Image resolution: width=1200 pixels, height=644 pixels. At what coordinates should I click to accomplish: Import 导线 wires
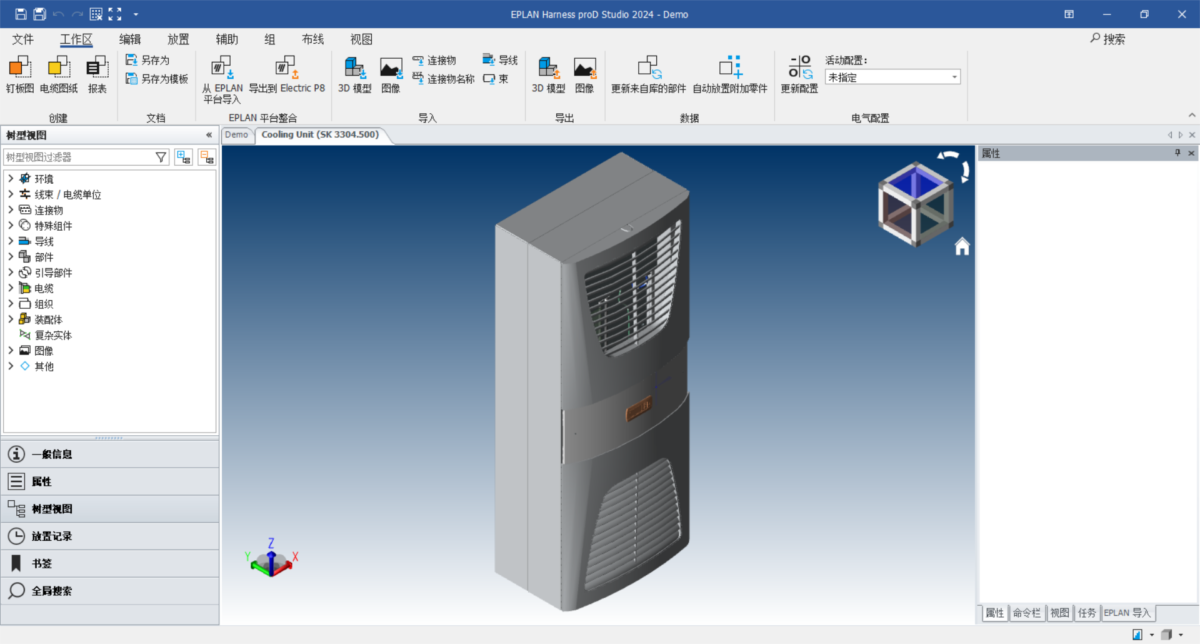[x=499, y=60]
